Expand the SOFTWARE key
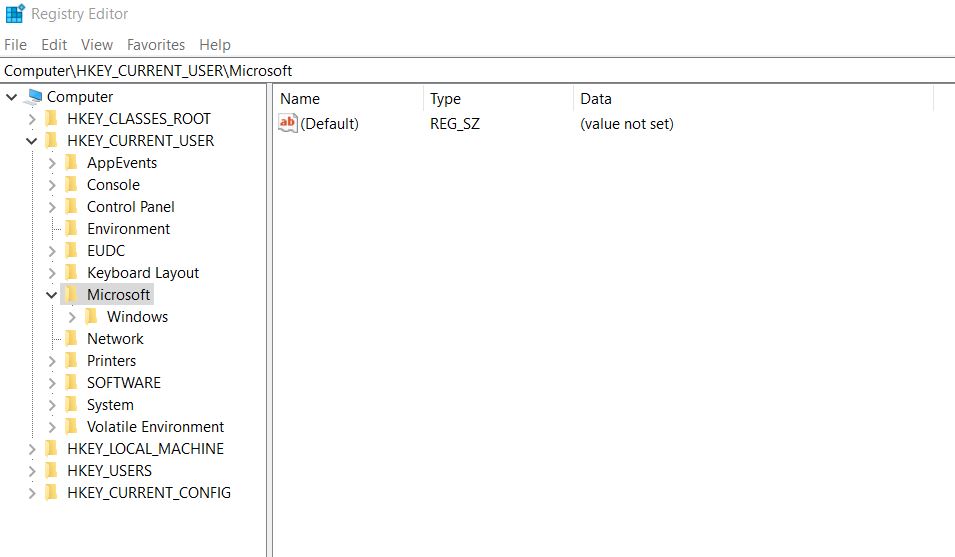The height and width of the screenshot is (557, 955). point(52,383)
